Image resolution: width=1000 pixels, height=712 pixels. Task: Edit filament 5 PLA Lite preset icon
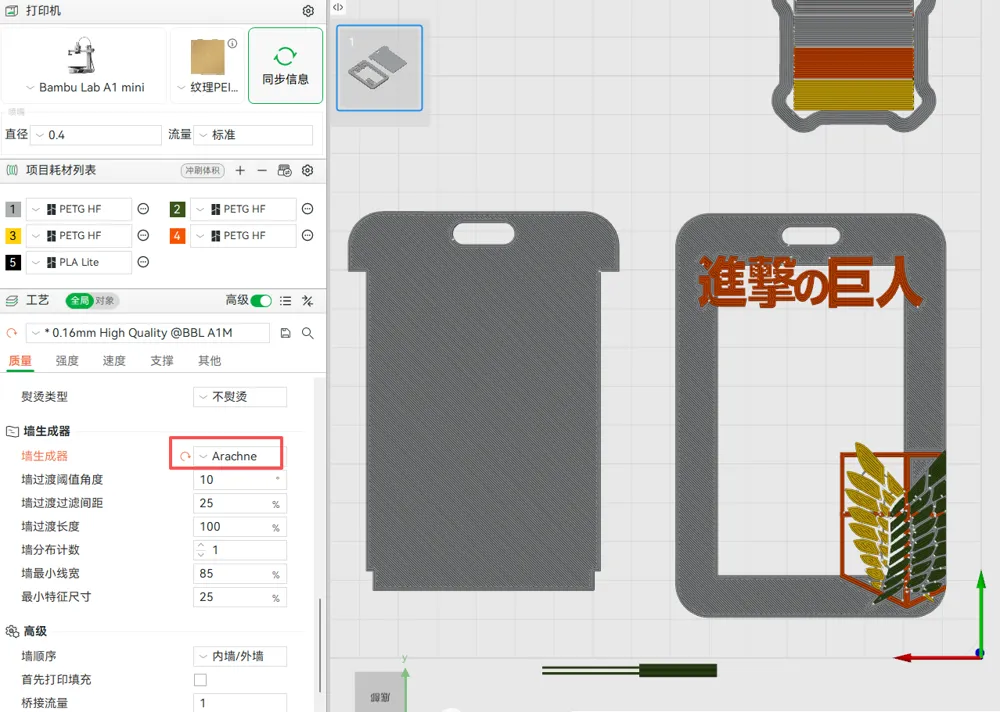pyautogui.click(x=143, y=262)
